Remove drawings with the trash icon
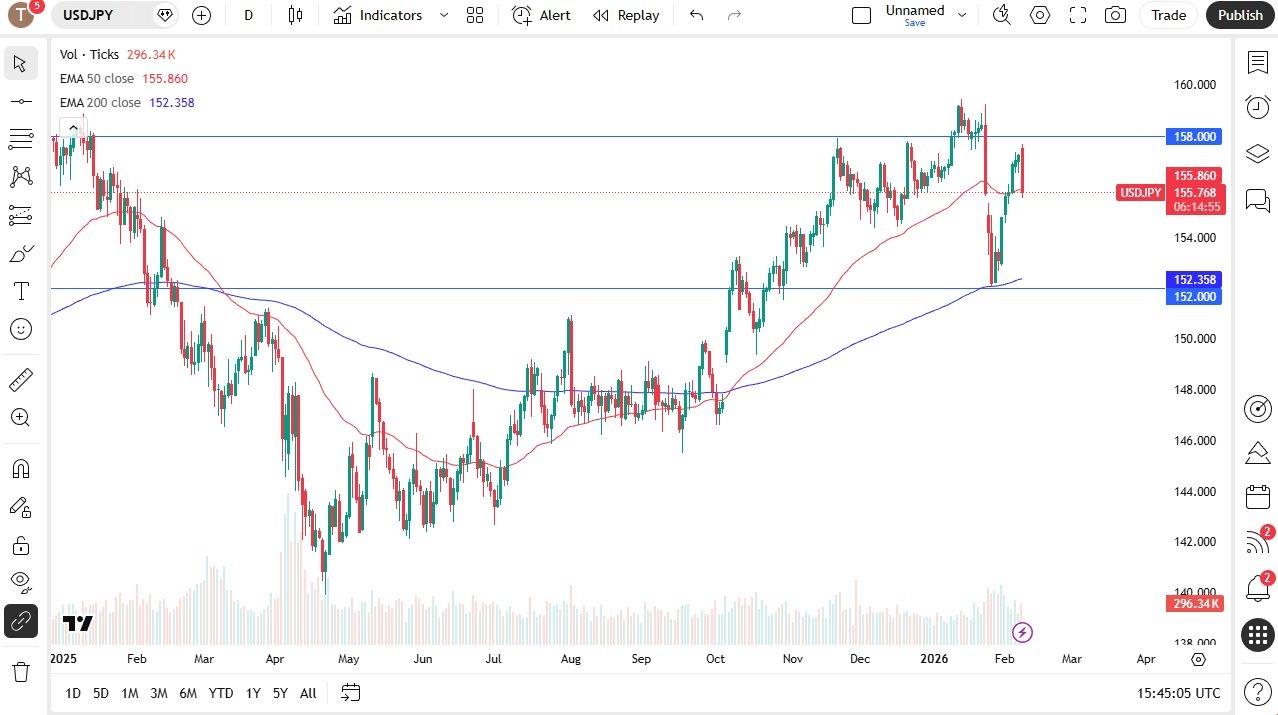 click(20, 671)
